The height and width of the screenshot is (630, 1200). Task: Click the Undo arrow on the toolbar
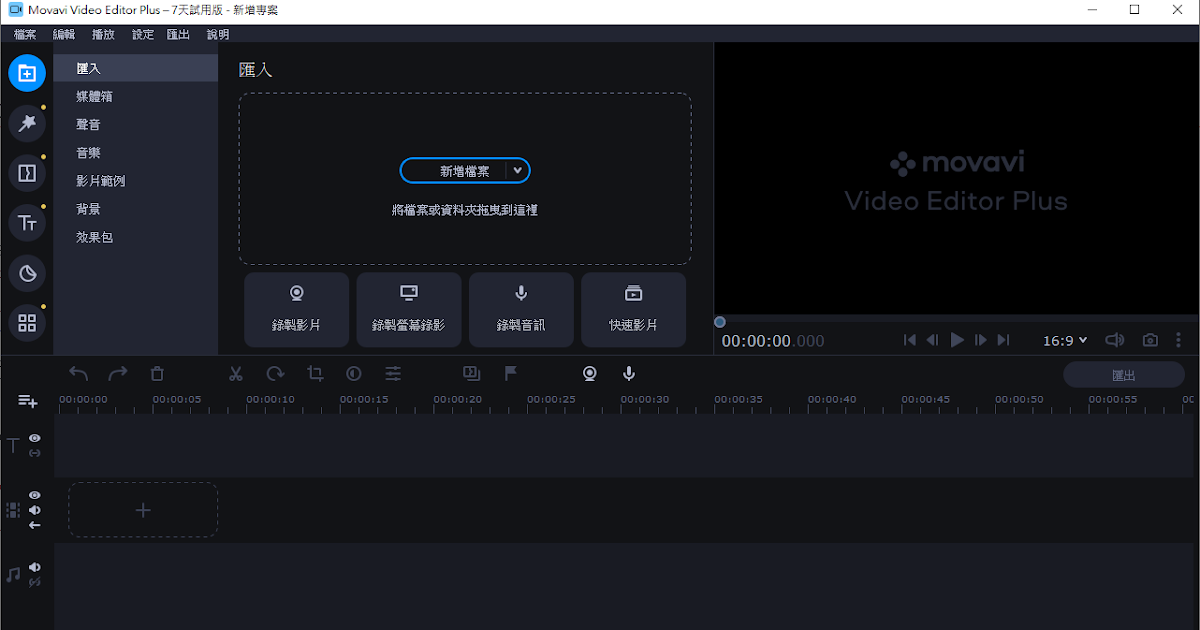[78, 373]
